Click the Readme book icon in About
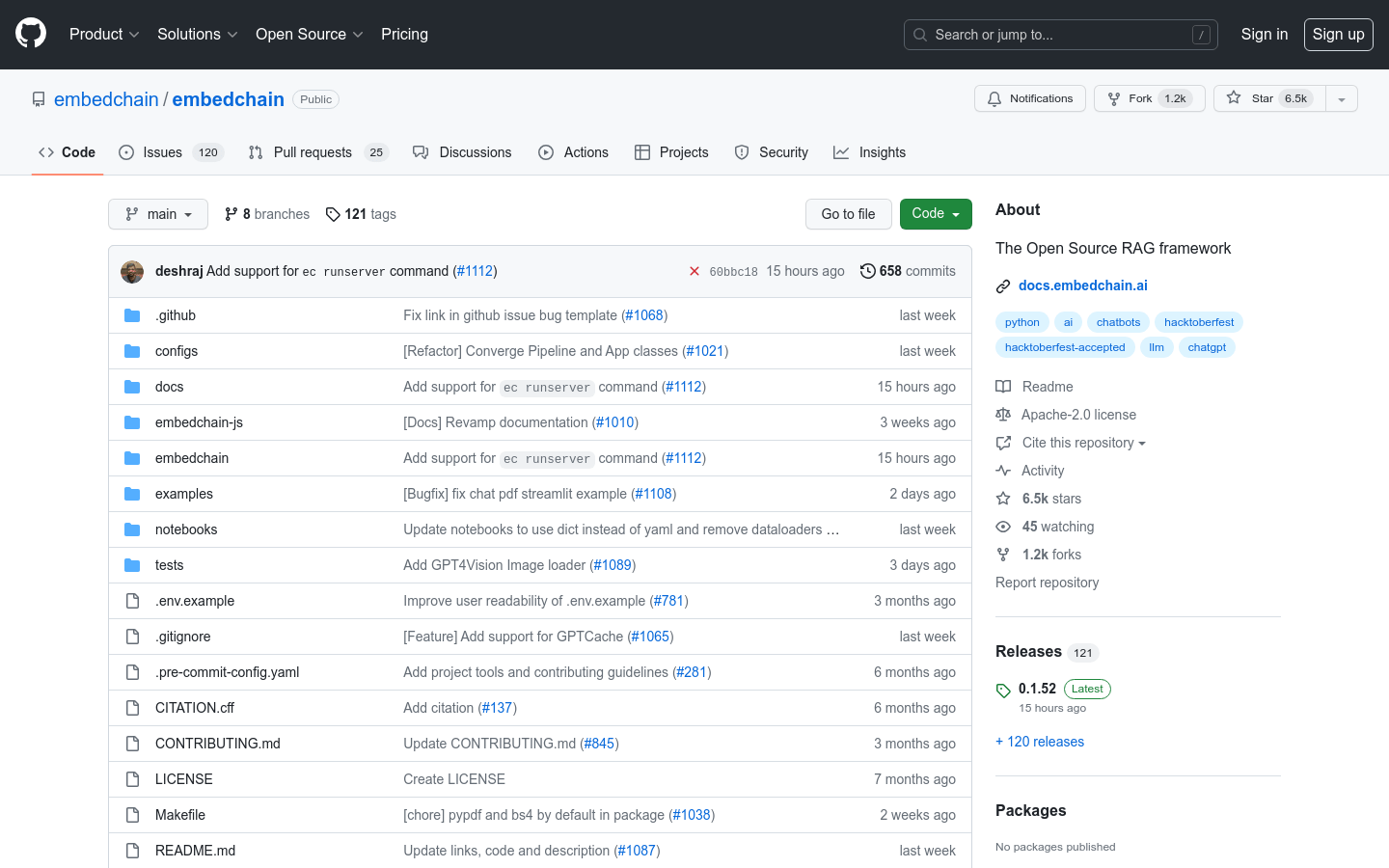 click(1003, 387)
